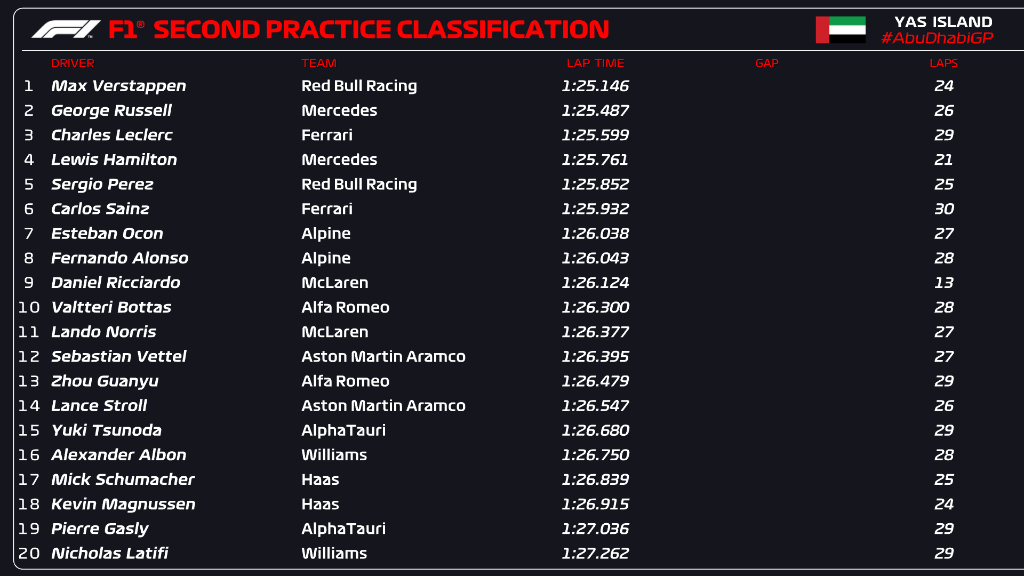Viewport: 1024px width, 576px height.
Task: Select the TEAM column header
Action: [319, 64]
